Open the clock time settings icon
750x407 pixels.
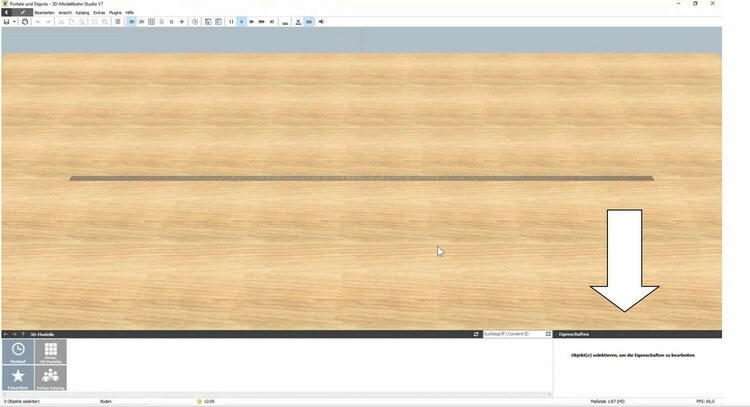195,22
